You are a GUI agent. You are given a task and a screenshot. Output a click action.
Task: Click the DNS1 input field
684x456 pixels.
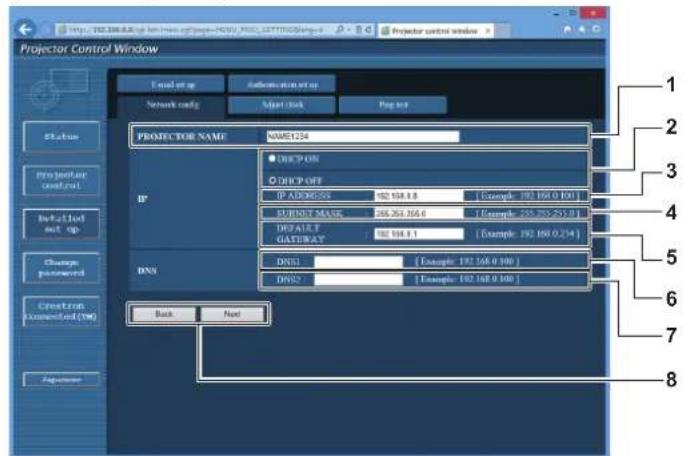(358, 262)
